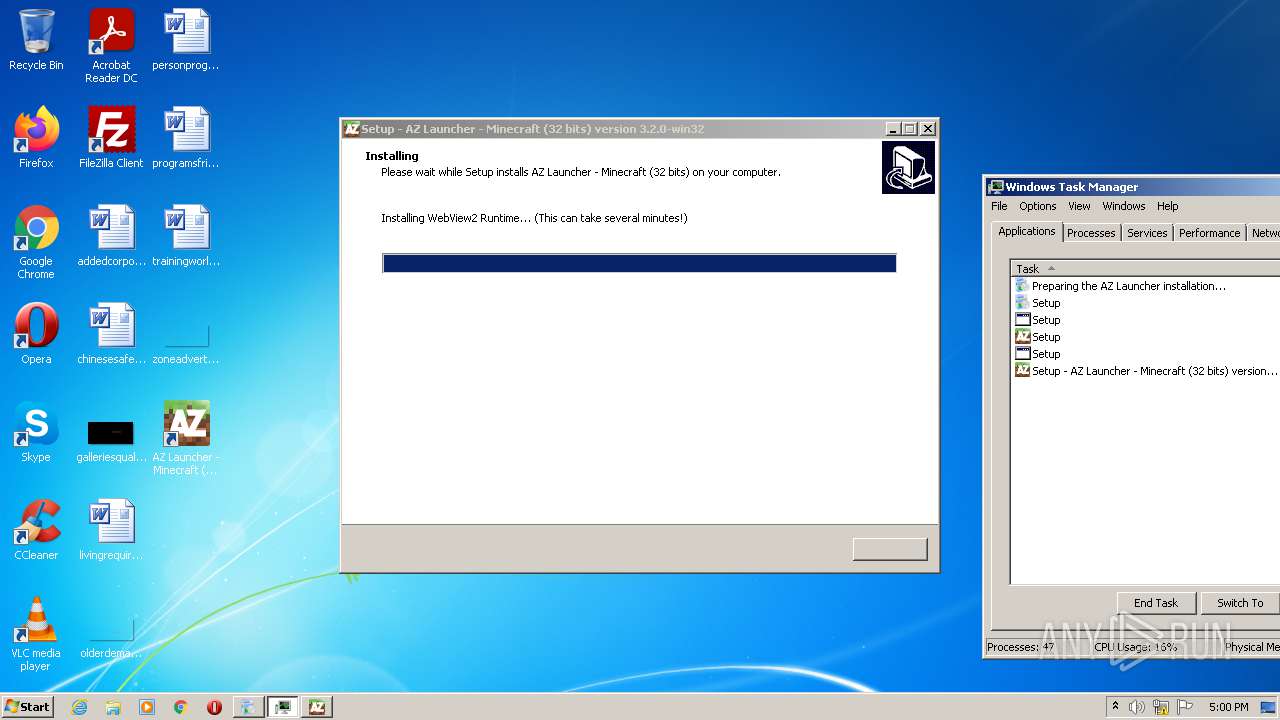Select 'Setup - AZ Launcher - Minecraft' task row
Viewport: 1280px width, 720px height.
pos(1146,371)
